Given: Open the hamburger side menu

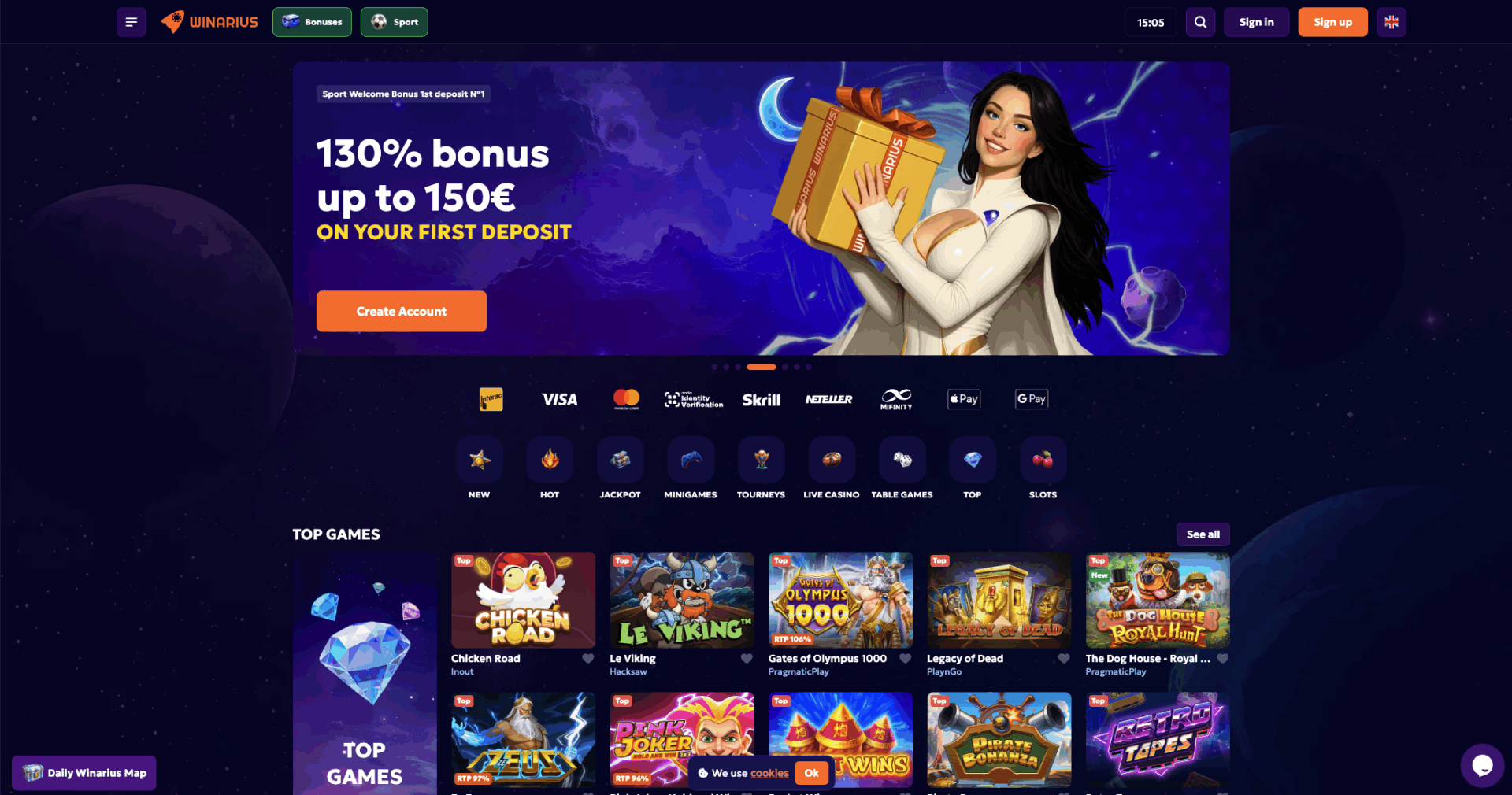Looking at the screenshot, I should click(132, 22).
